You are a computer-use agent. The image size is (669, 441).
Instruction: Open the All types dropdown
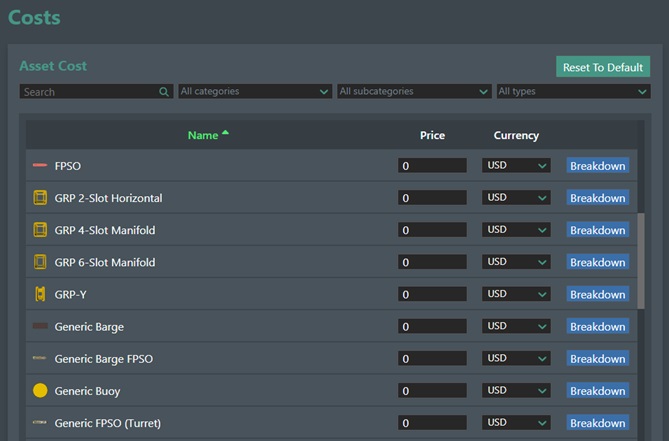(x=573, y=91)
